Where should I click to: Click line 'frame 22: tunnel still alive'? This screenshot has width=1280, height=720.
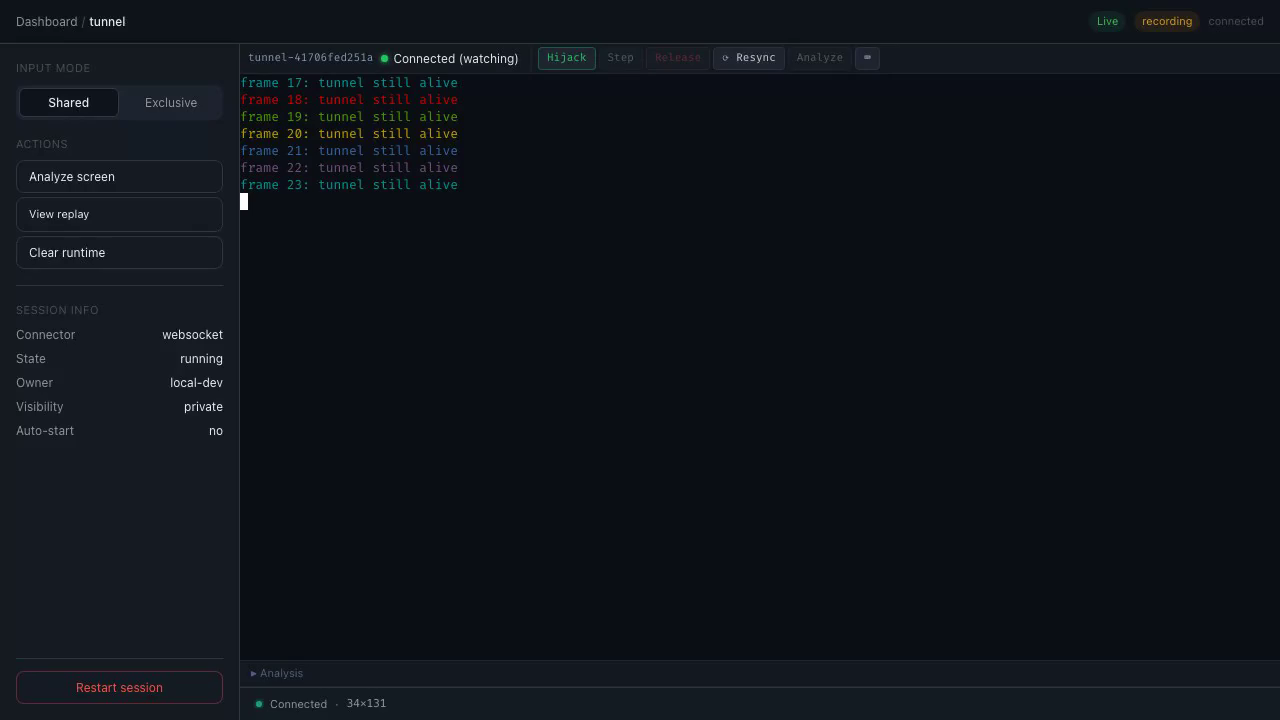click(349, 168)
